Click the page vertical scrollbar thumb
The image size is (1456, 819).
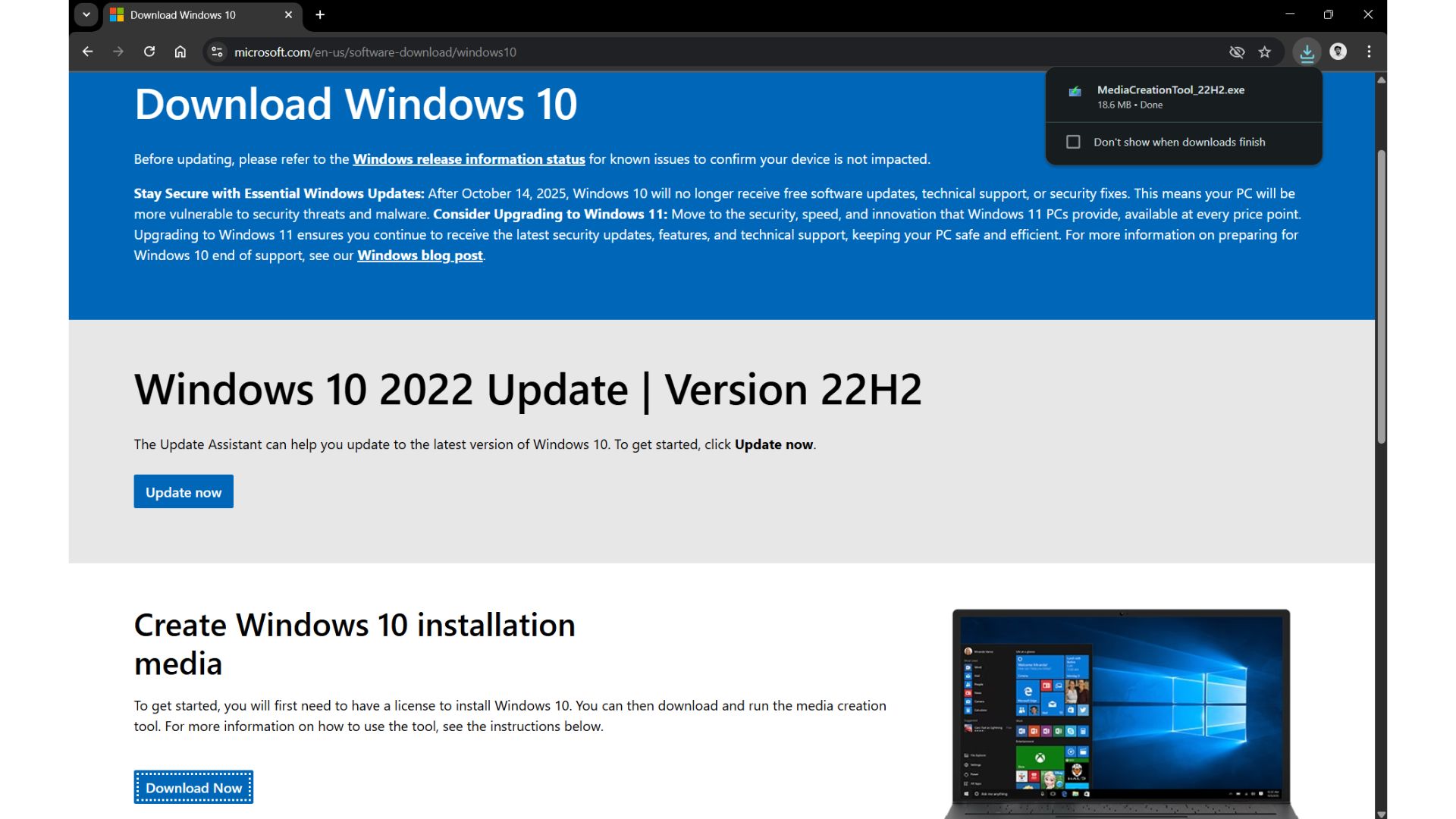click(1381, 296)
